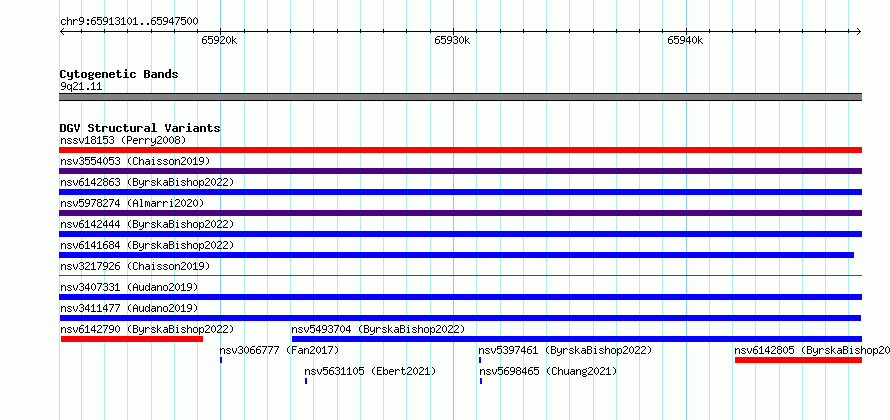Viewport: 890px width, 420px height.
Task: Select the short red nsv6142790 bar
Action: 132,339
